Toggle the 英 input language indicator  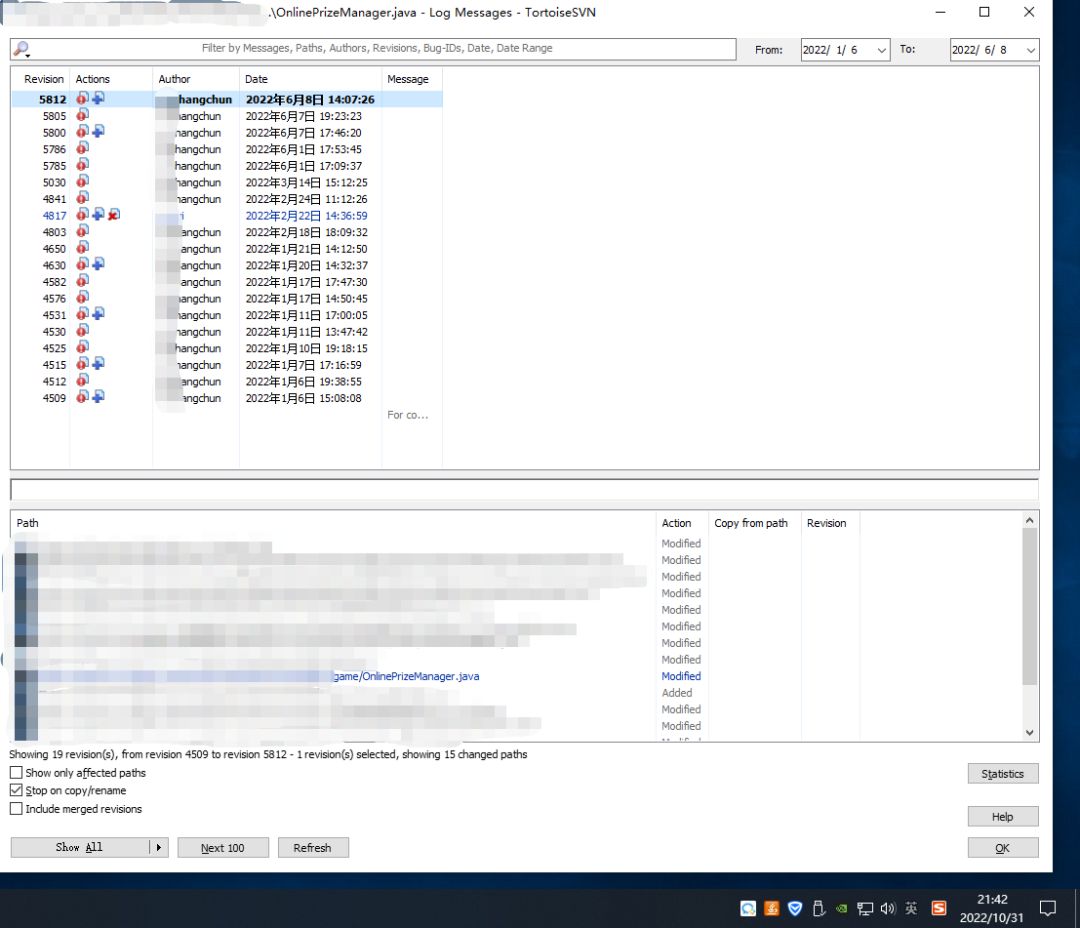pos(911,909)
